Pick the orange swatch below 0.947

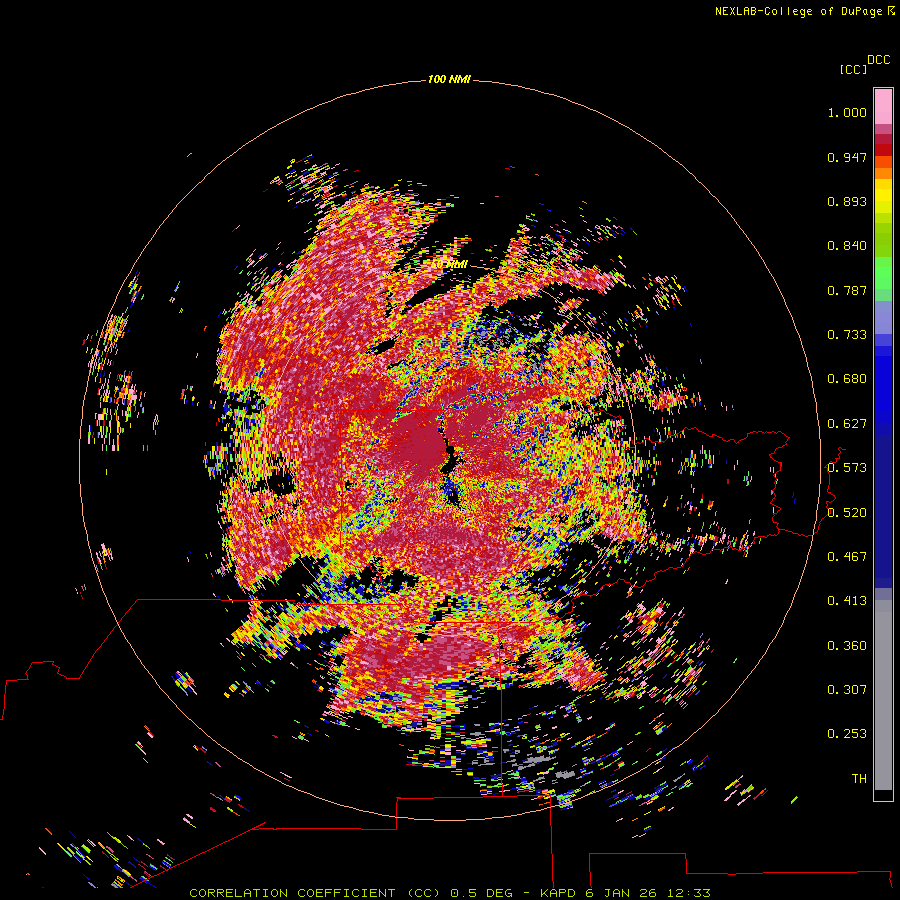click(x=883, y=173)
